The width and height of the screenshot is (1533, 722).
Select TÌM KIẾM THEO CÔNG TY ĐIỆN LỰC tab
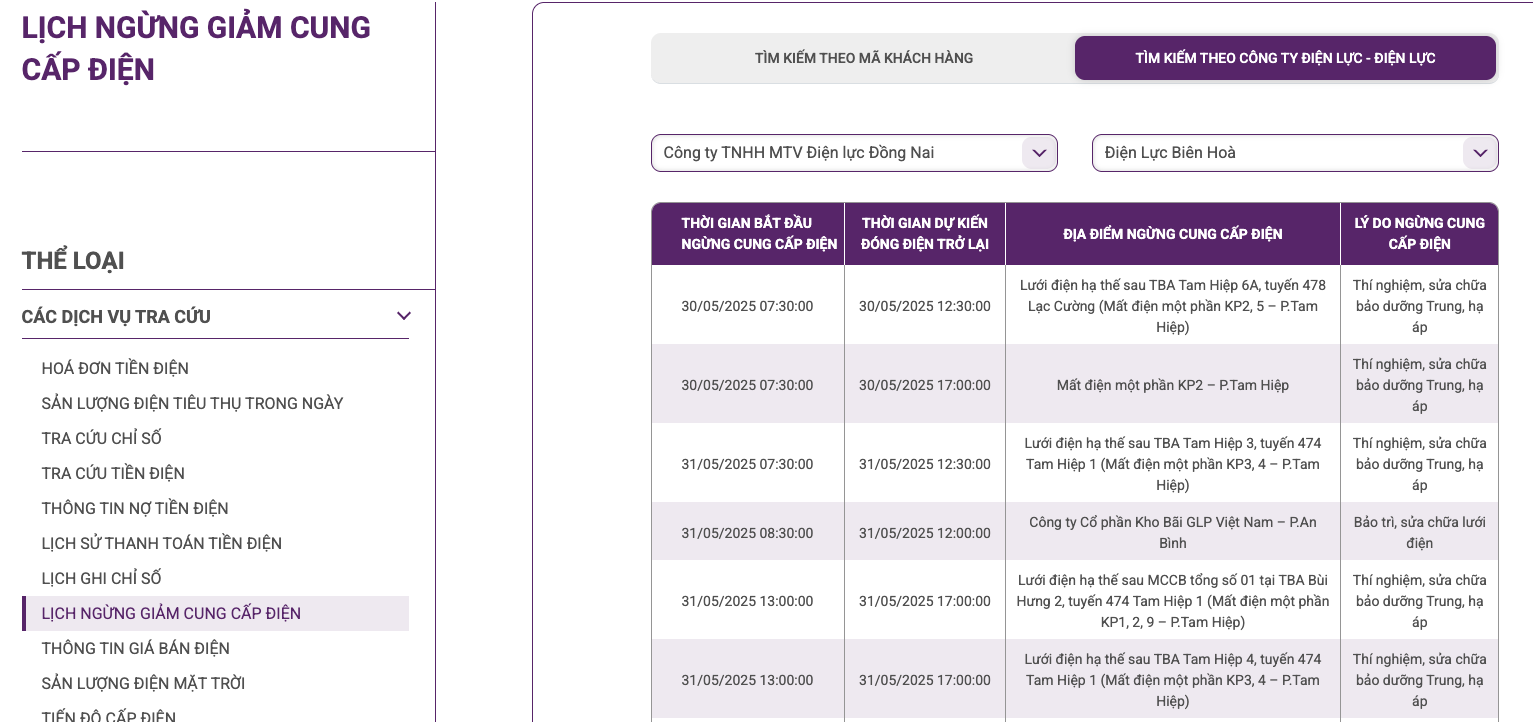(1285, 58)
